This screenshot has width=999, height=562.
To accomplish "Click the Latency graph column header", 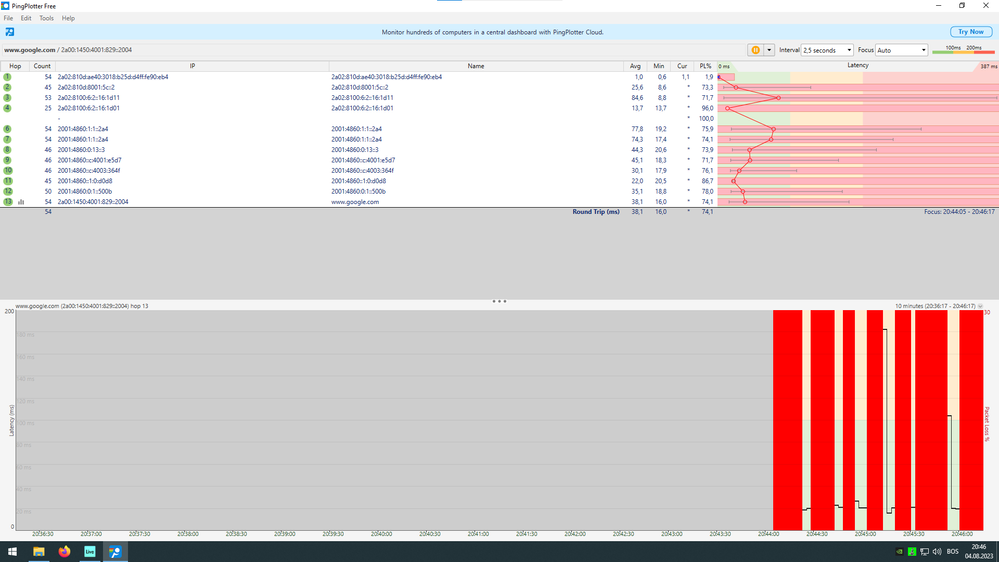I will 858,66.
